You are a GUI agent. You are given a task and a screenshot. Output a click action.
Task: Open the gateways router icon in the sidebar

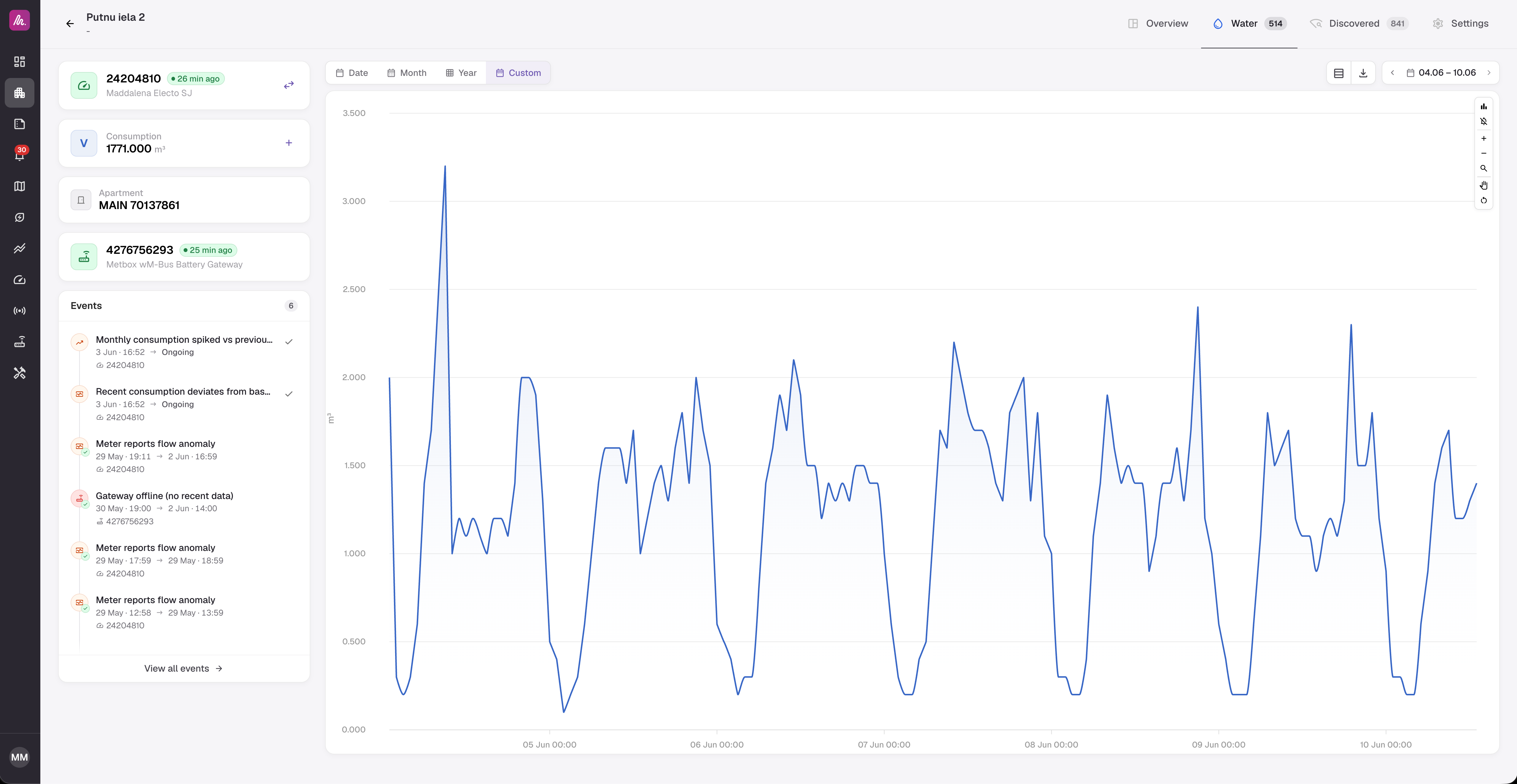(x=20, y=342)
